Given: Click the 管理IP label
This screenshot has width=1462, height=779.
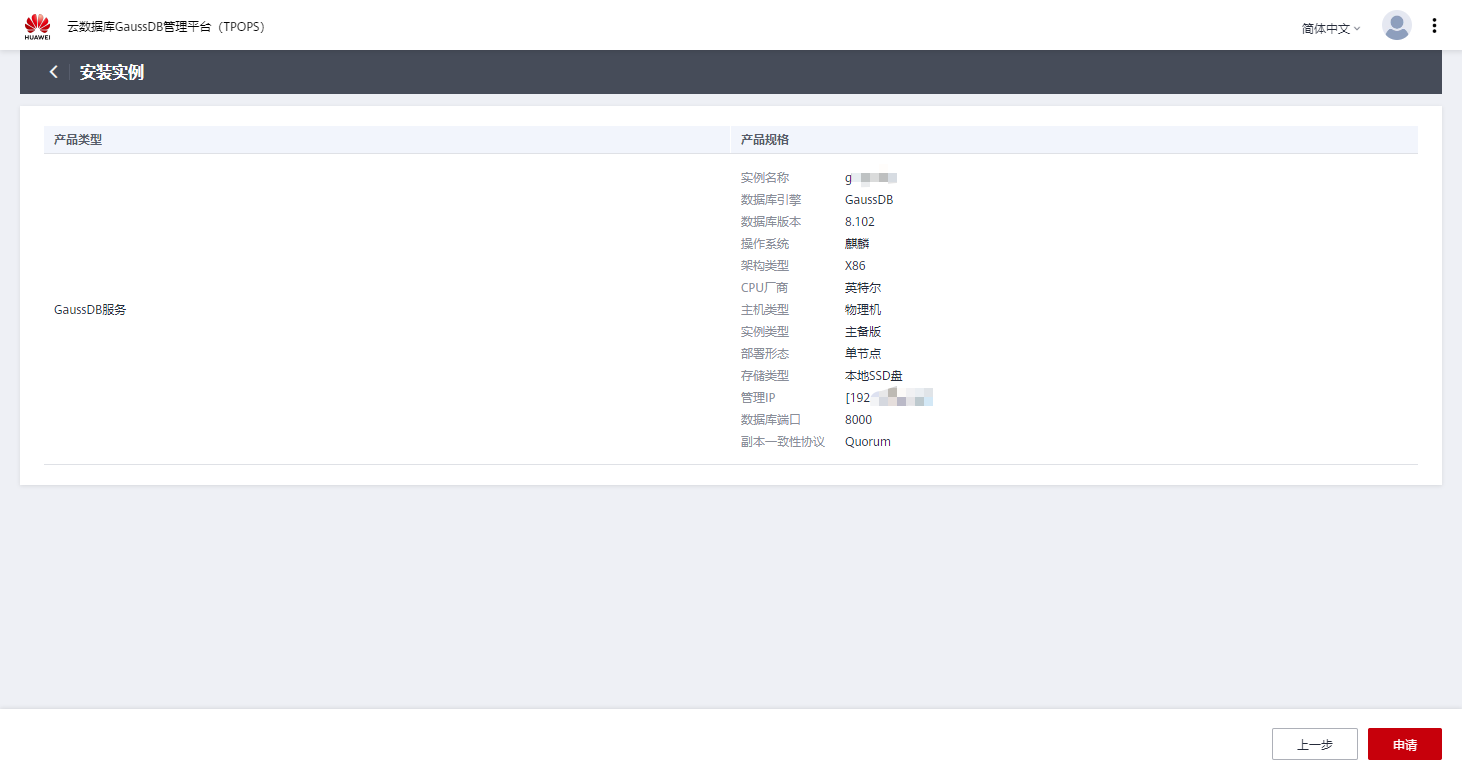Looking at the screenshot, I should [x=758, y=398].
